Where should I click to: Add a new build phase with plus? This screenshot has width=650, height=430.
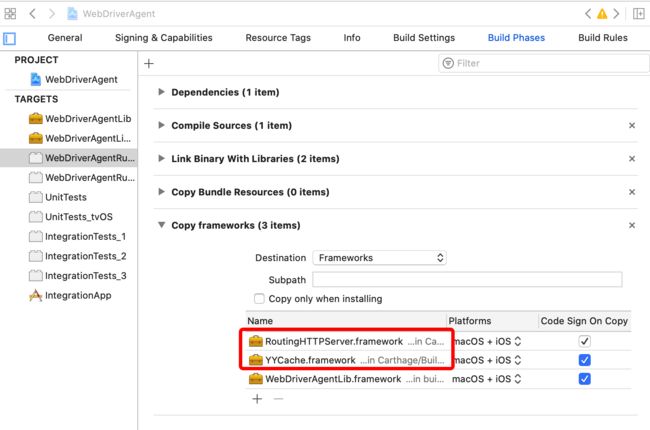click(x=149, y=63)
